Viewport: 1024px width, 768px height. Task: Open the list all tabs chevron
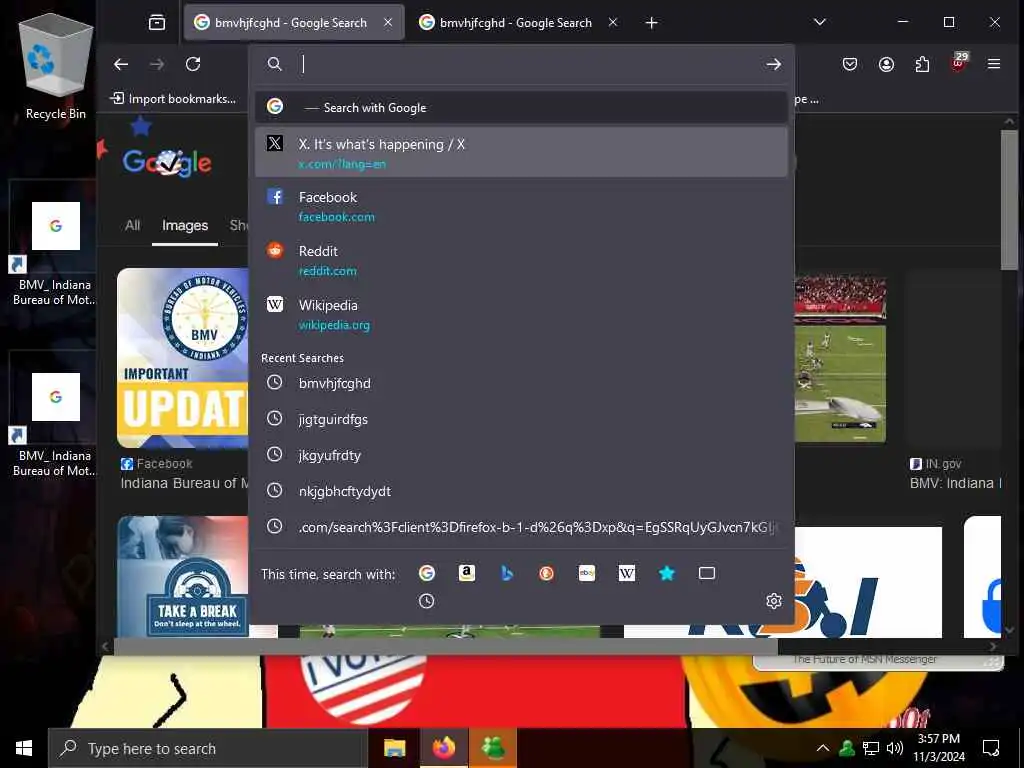820,22
